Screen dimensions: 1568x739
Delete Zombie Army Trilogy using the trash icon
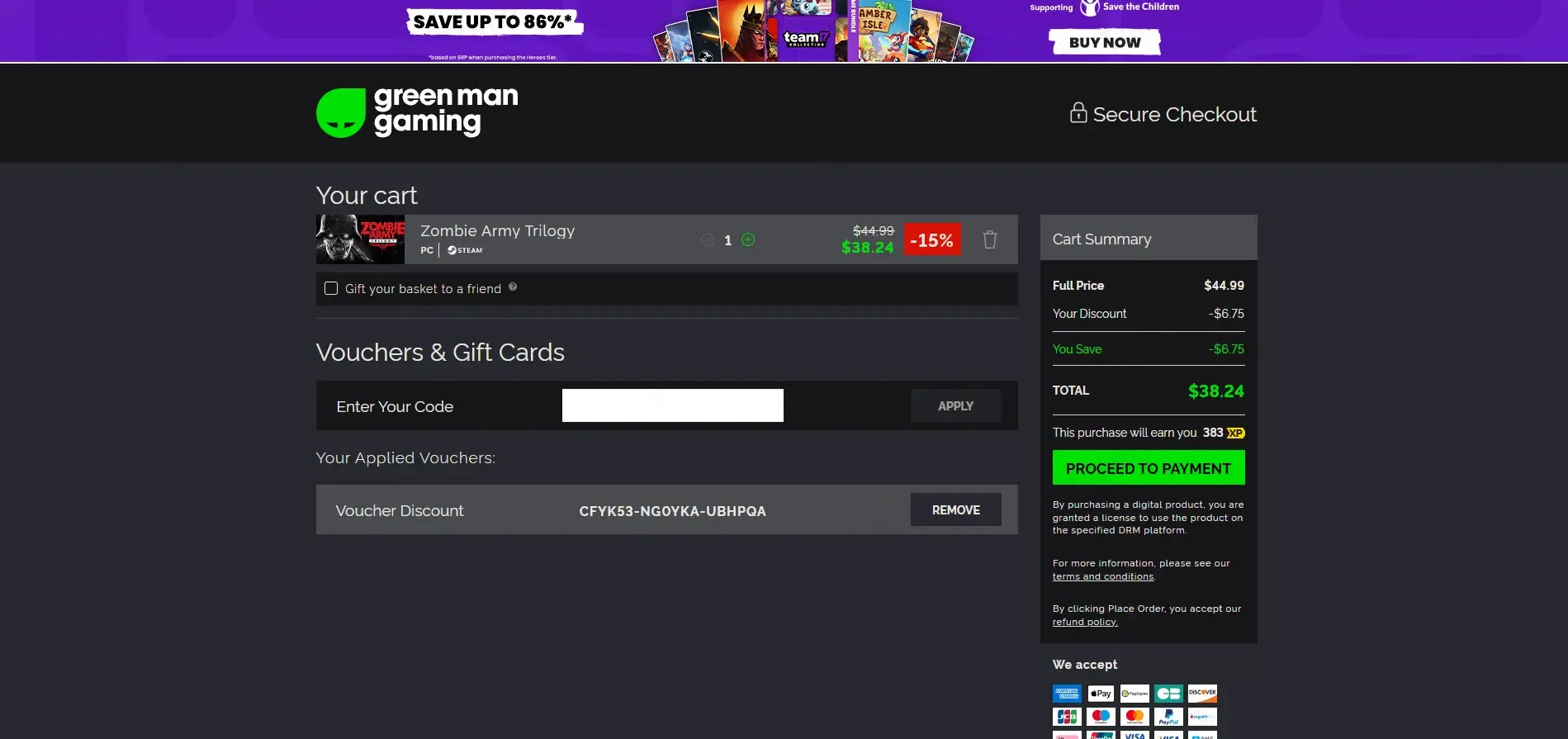990,239
